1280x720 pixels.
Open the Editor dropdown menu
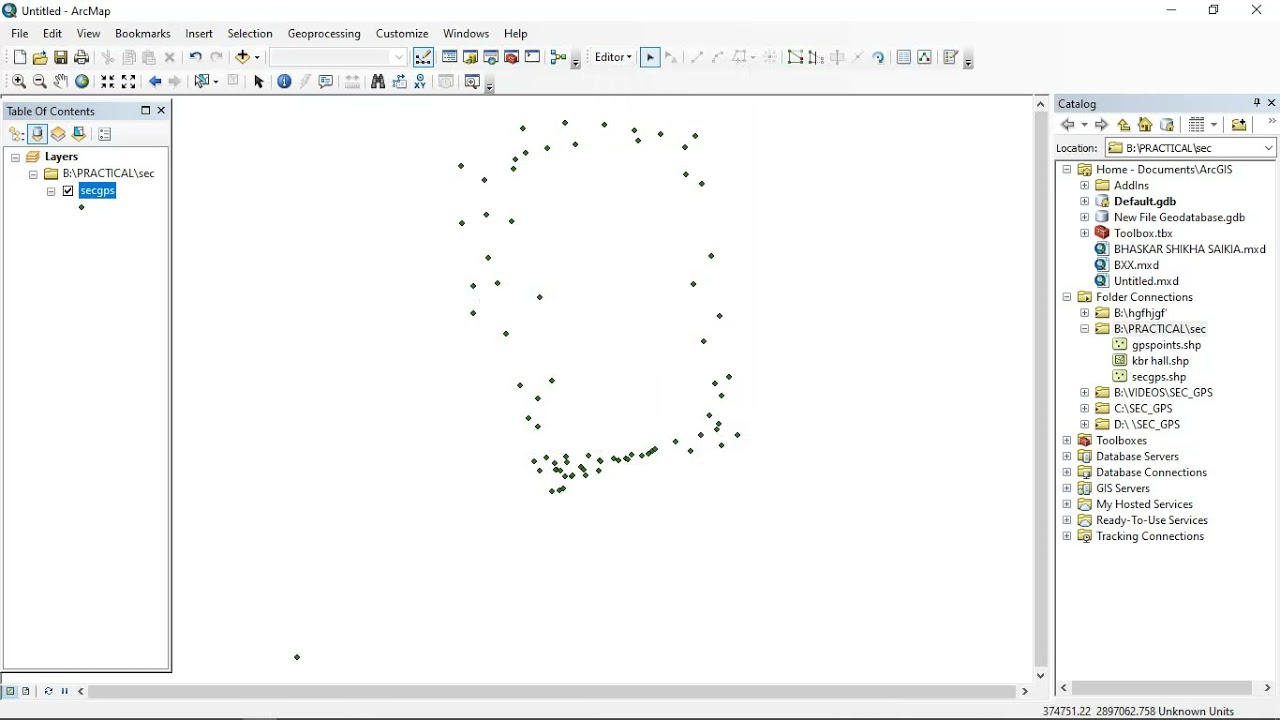(x=613, y=58)
